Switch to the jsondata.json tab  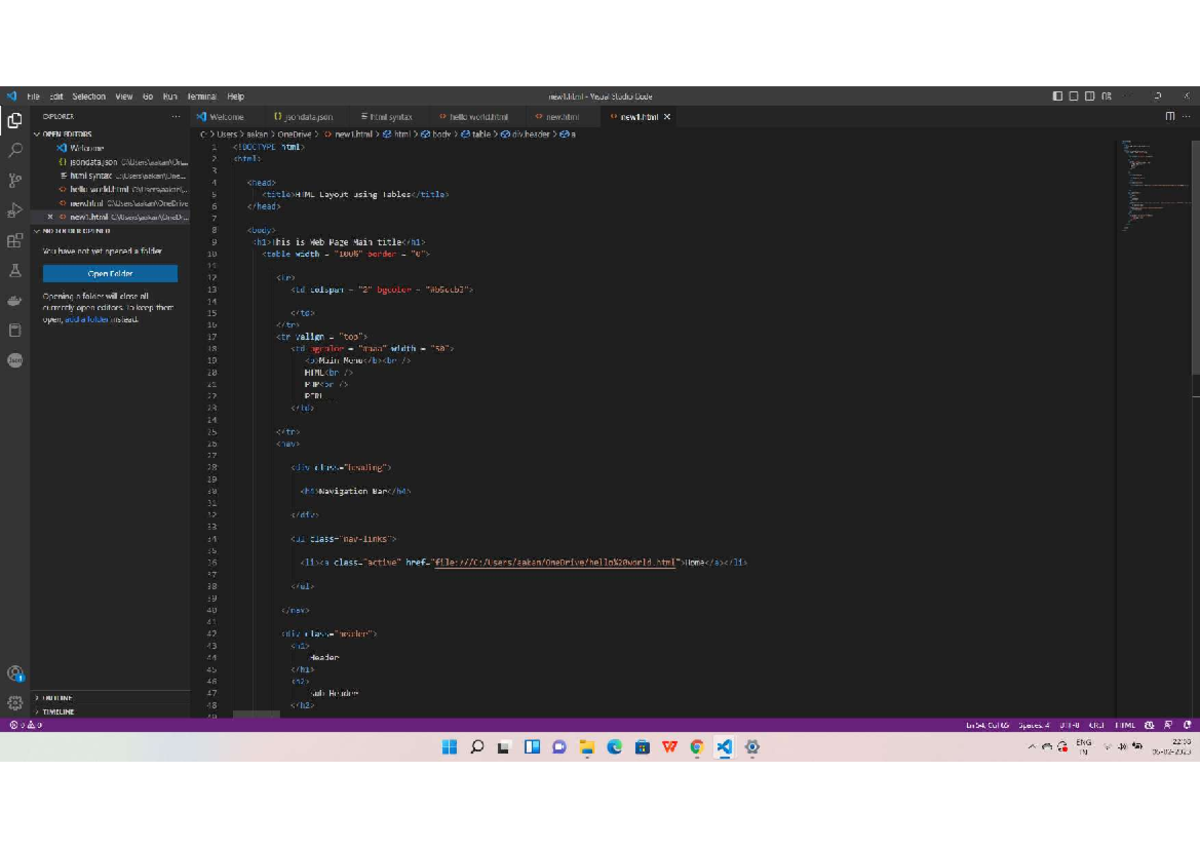pos(303,117)
